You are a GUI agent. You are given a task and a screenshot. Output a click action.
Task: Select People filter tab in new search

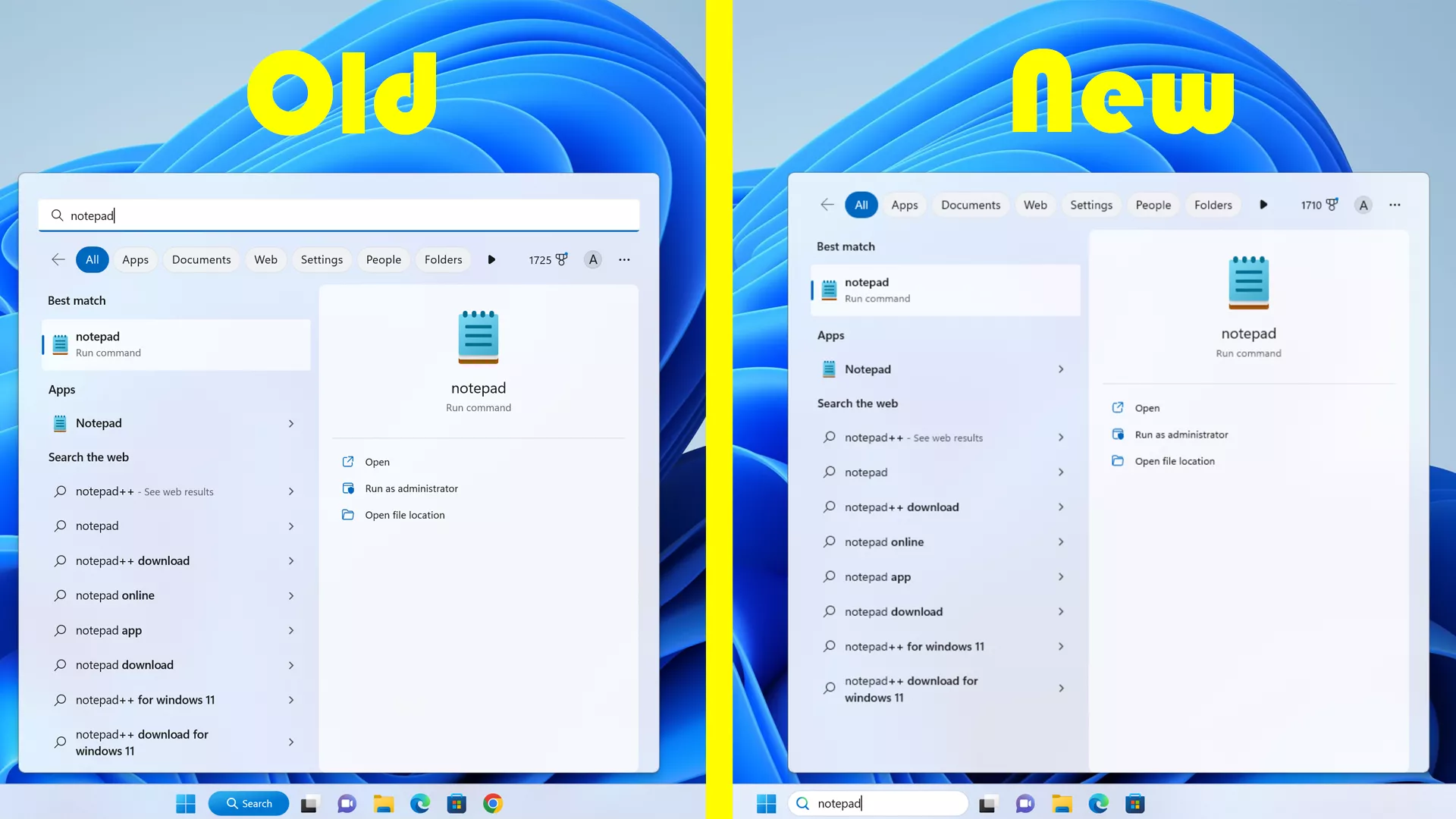(1153, 204)
